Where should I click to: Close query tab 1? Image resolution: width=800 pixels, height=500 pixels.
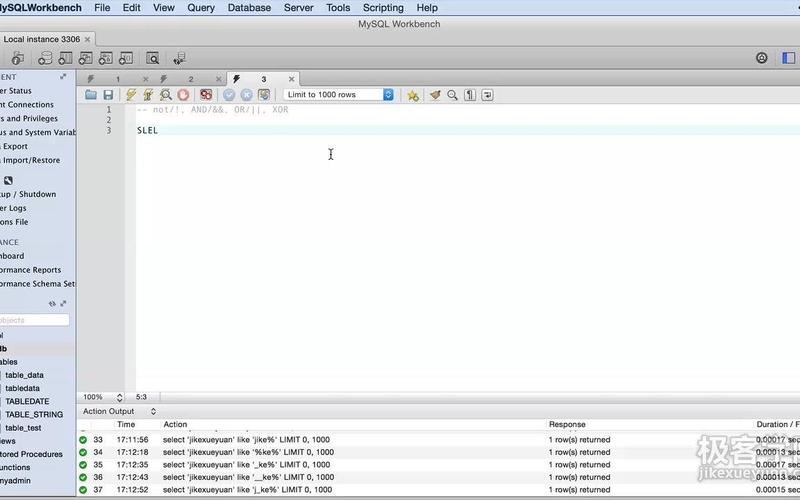click(145, 79)
